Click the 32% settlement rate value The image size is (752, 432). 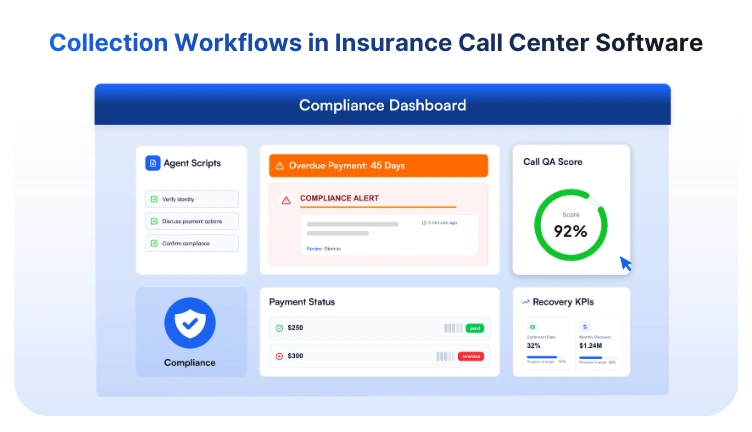coord(533,346)
